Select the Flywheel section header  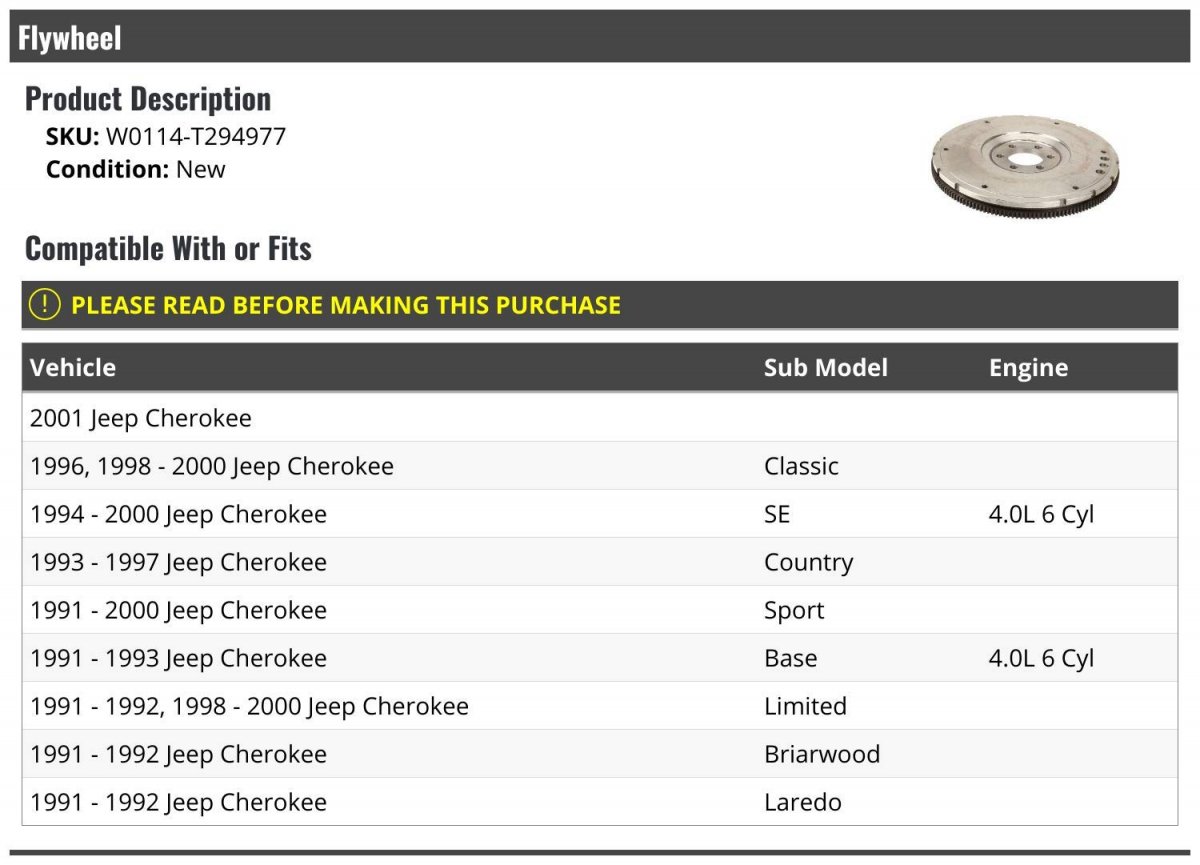600,38
